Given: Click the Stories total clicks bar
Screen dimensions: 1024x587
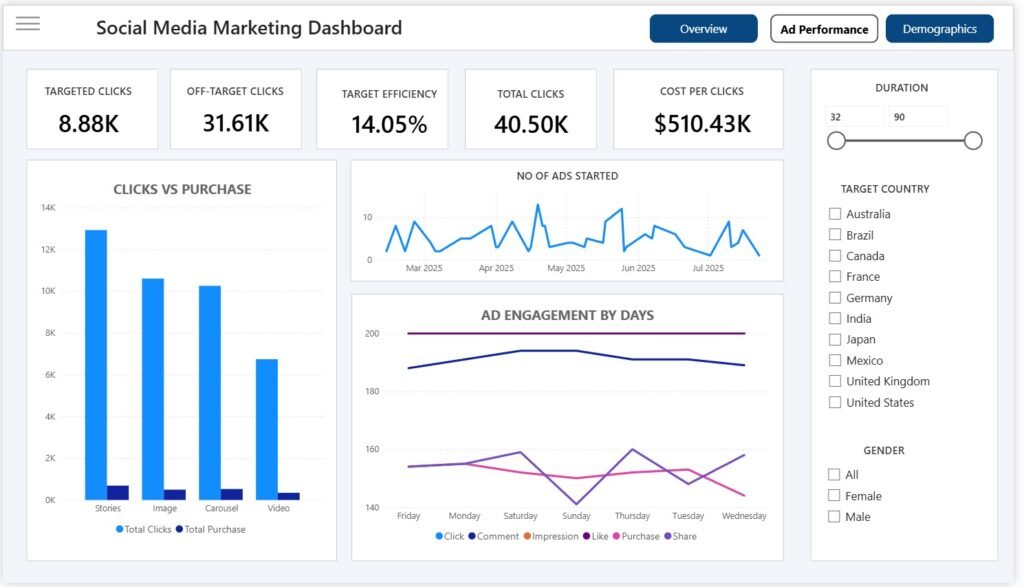Looking at the screenshot, I should (96, 364).
